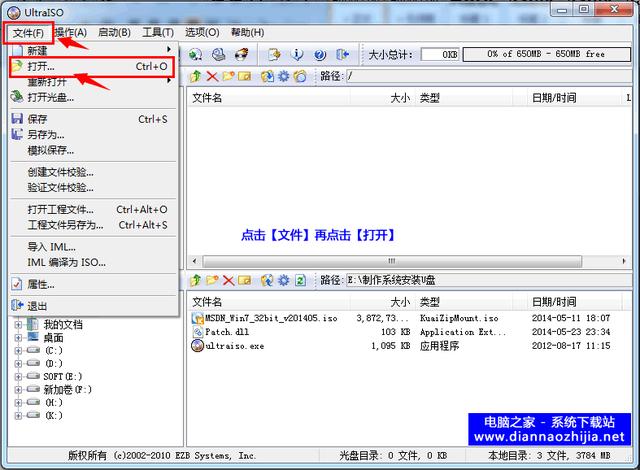Click the gear icon in local pane toolbar
This screenshot has height=470, width=640.
point(284,280)
